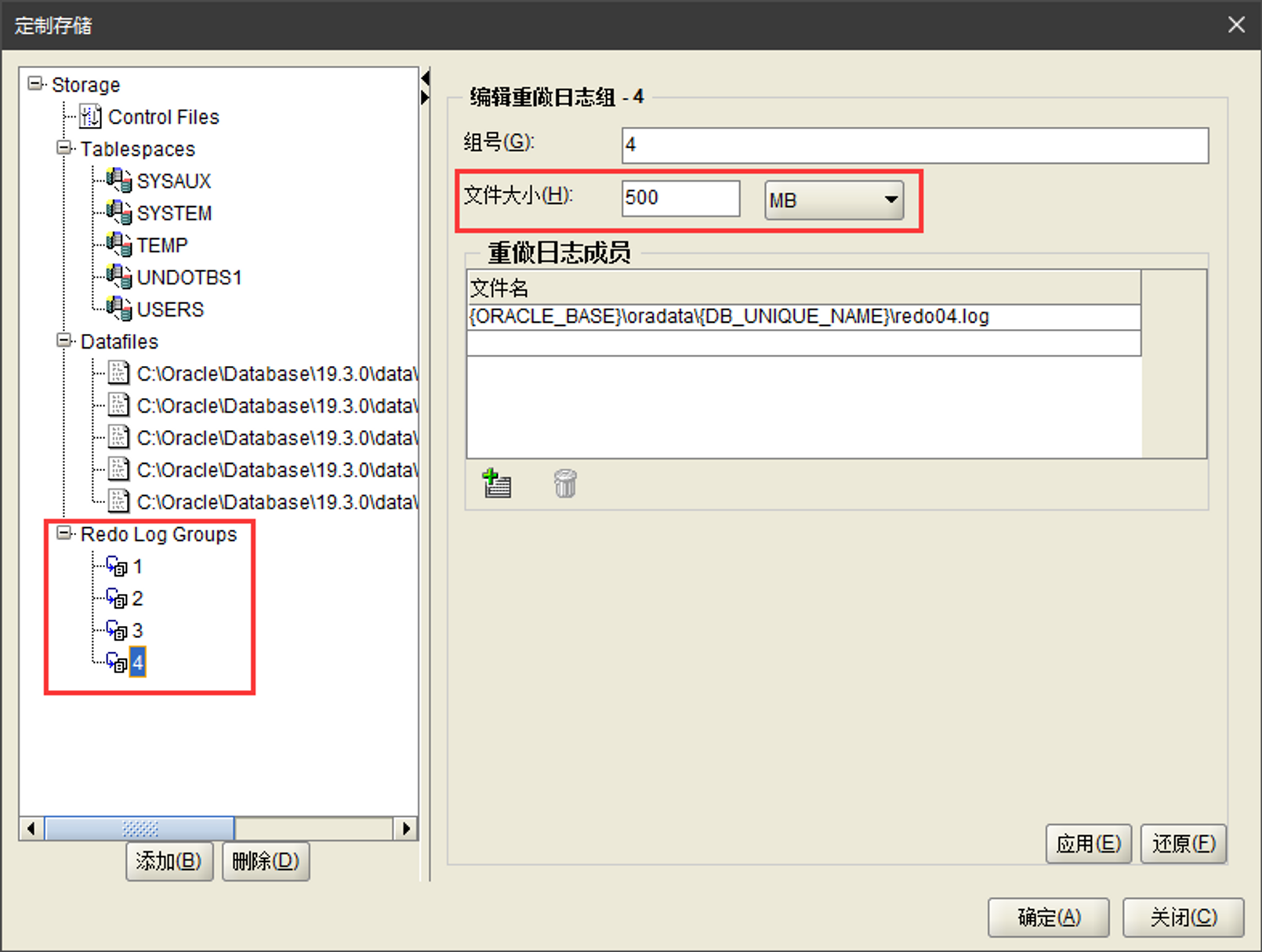Viewport: 1262px width, 952px height.
Task: Select the TEMP tablespace item
Action: coord(161,245)
